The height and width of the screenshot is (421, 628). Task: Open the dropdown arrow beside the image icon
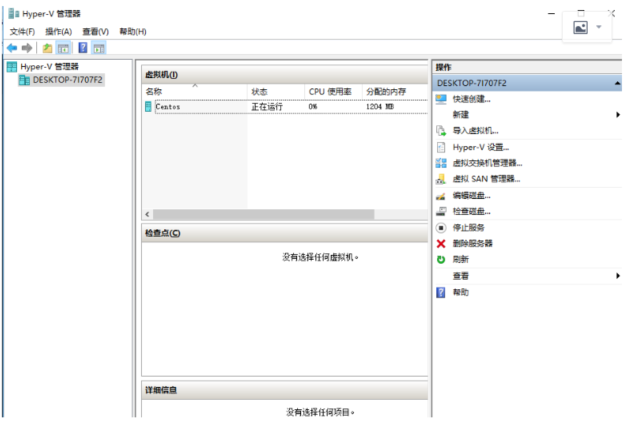point(599,27)
